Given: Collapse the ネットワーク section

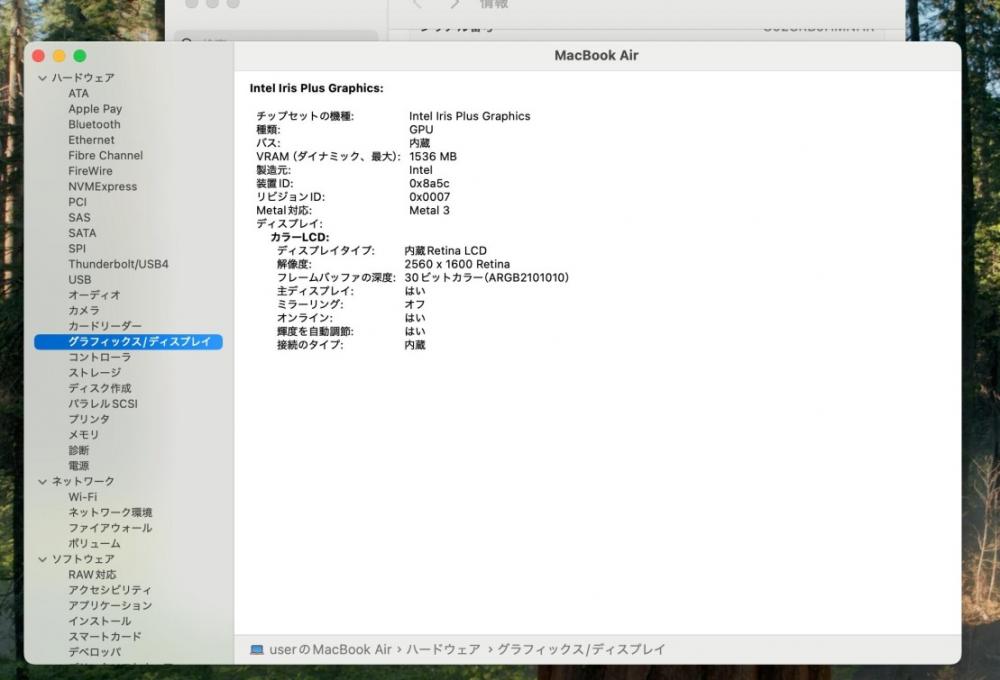Looking at the screenshot, I should coord(42,482).
